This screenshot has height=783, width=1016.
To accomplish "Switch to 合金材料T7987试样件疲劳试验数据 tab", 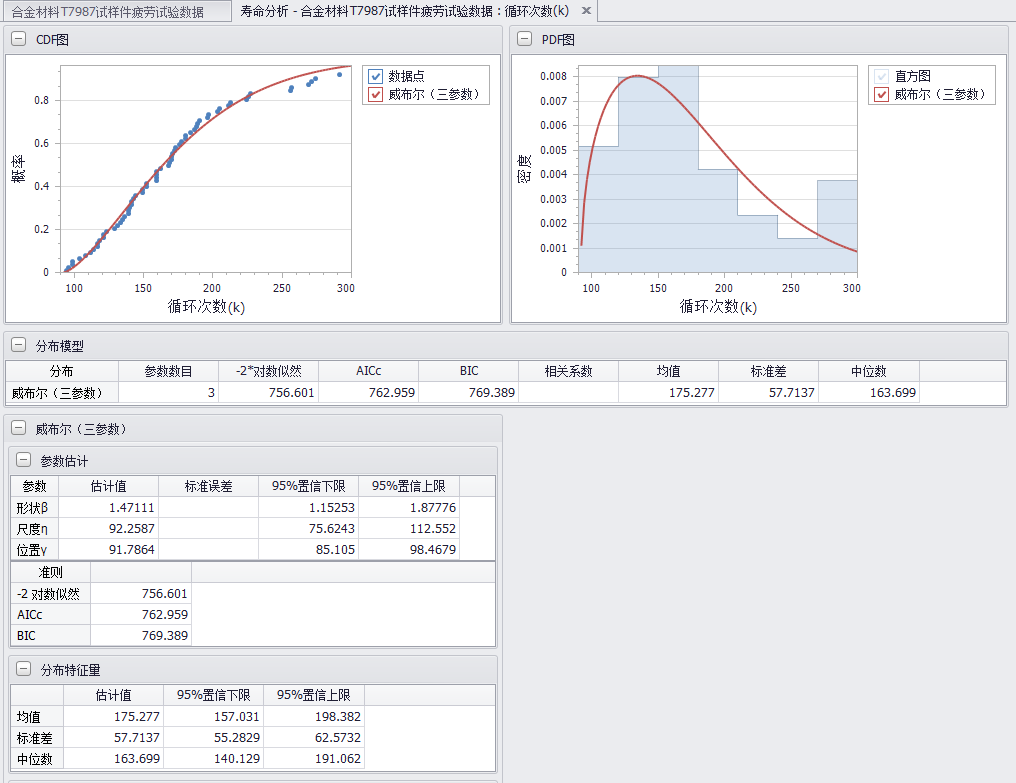I will pyautogui.click(x=108, y=12).
